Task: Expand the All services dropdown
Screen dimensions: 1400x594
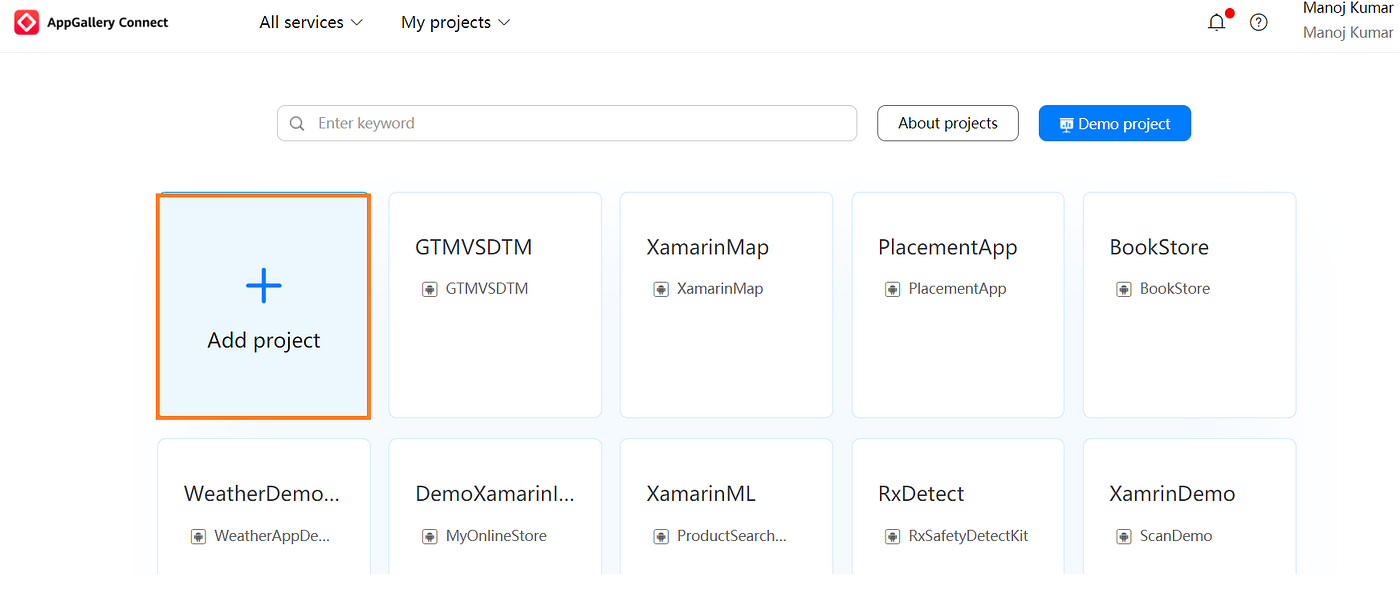Action: coord(311,22)
